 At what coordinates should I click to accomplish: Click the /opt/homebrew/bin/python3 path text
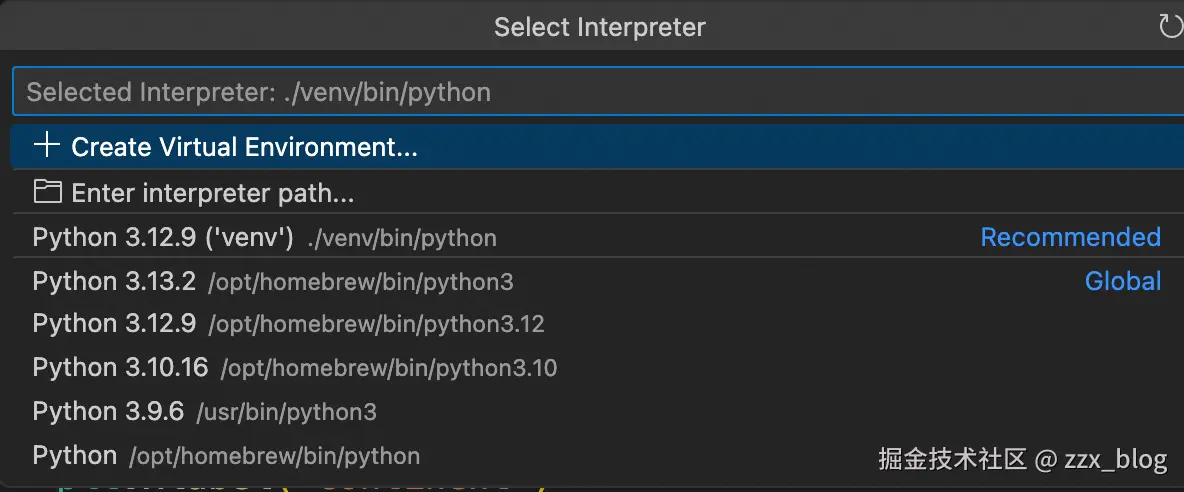tap(361, 283)
